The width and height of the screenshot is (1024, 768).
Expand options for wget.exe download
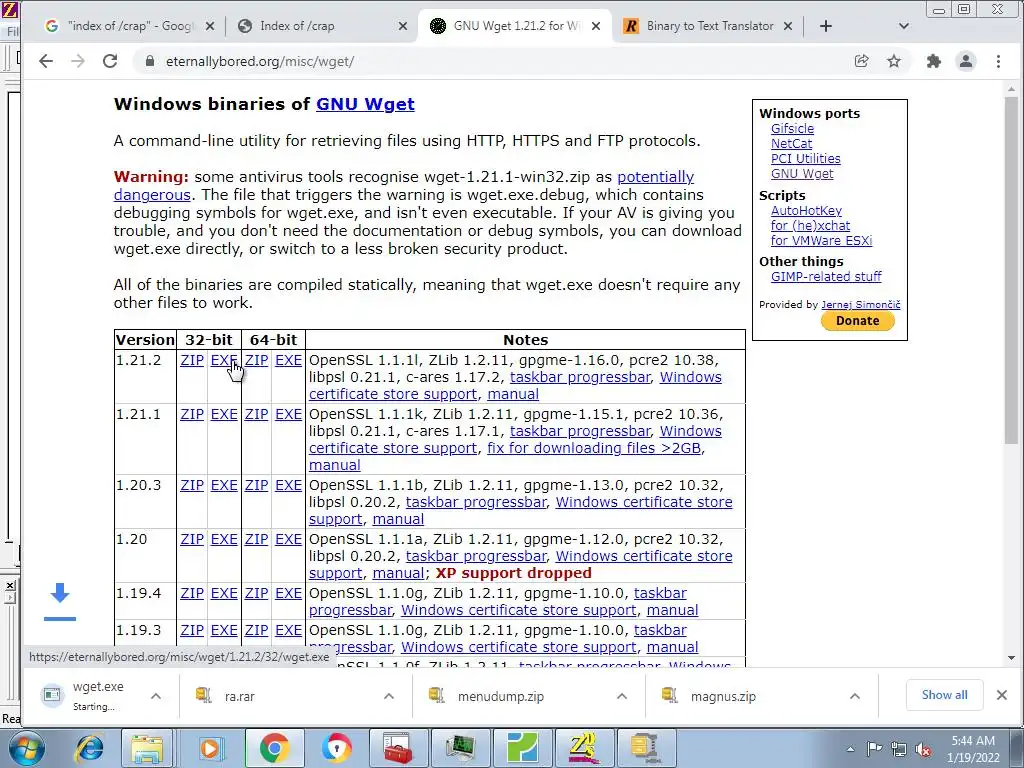click(155, 696)
